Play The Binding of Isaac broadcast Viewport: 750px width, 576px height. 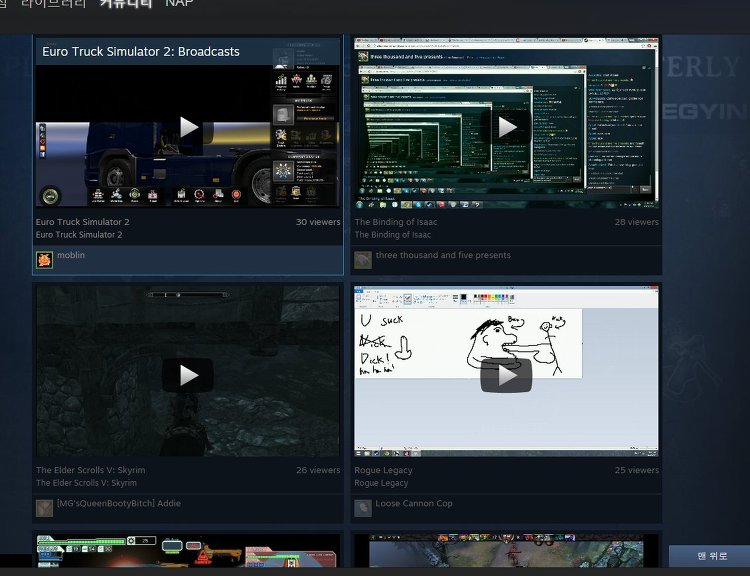(507, 127)
